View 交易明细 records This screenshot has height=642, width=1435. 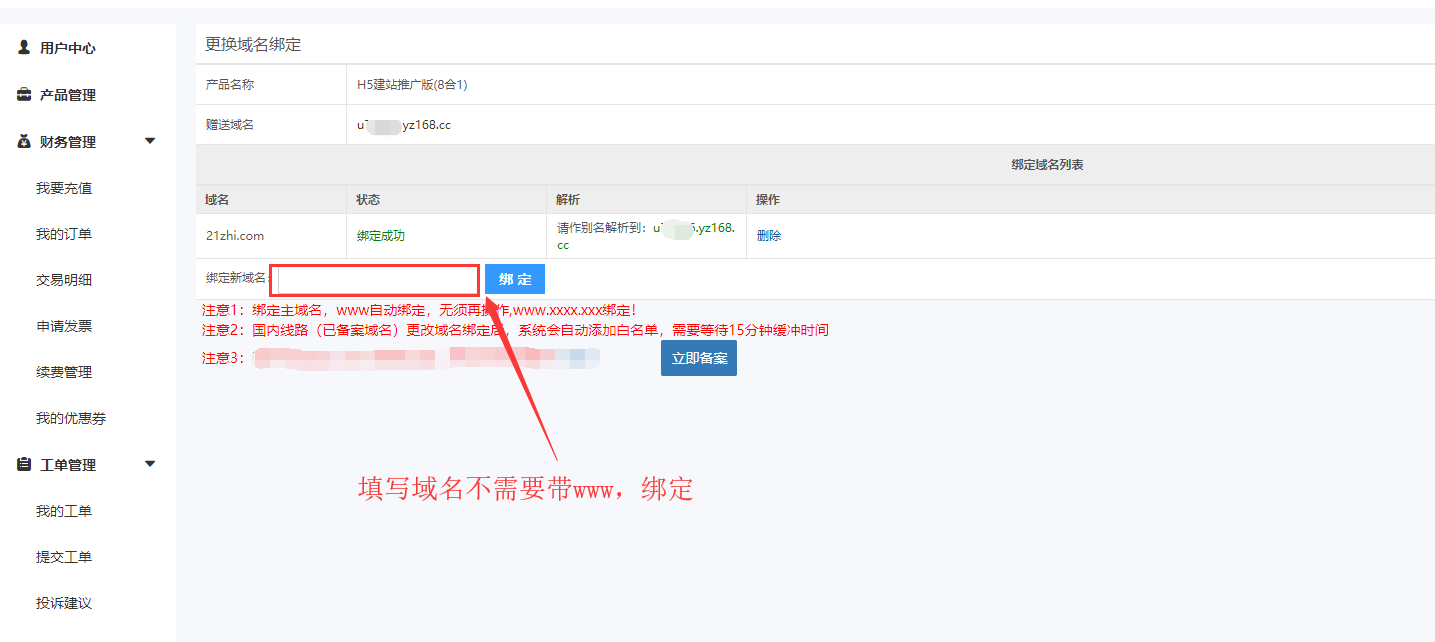(64, 280)
